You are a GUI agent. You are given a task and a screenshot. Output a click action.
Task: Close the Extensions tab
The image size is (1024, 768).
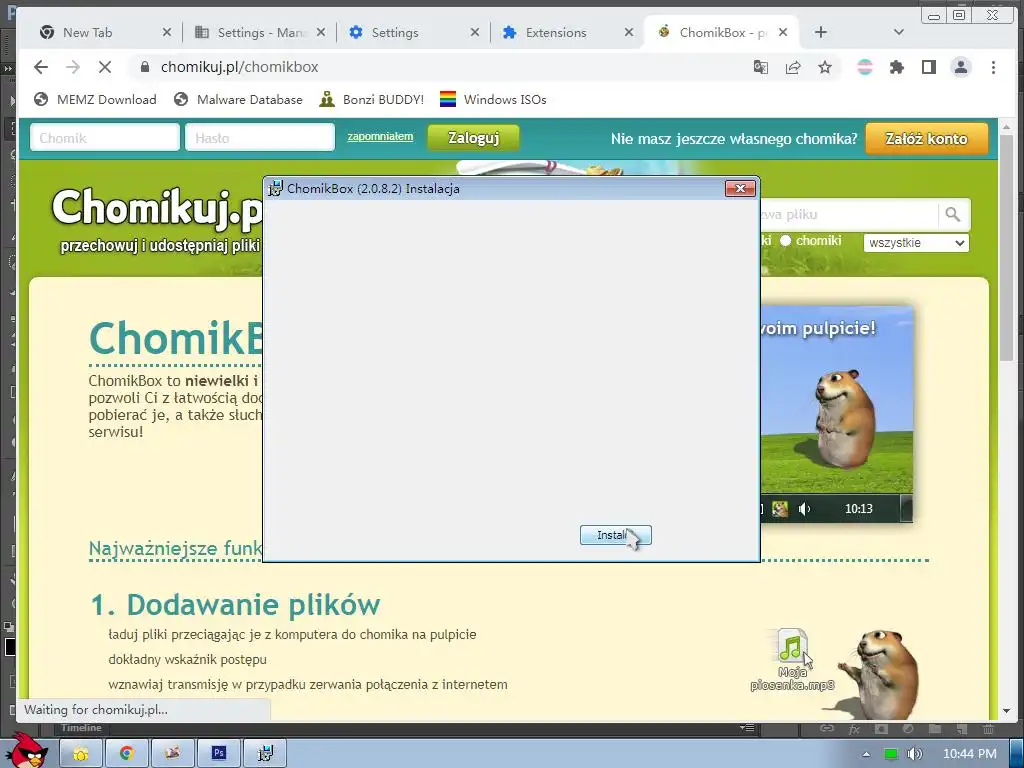(628, 32)
